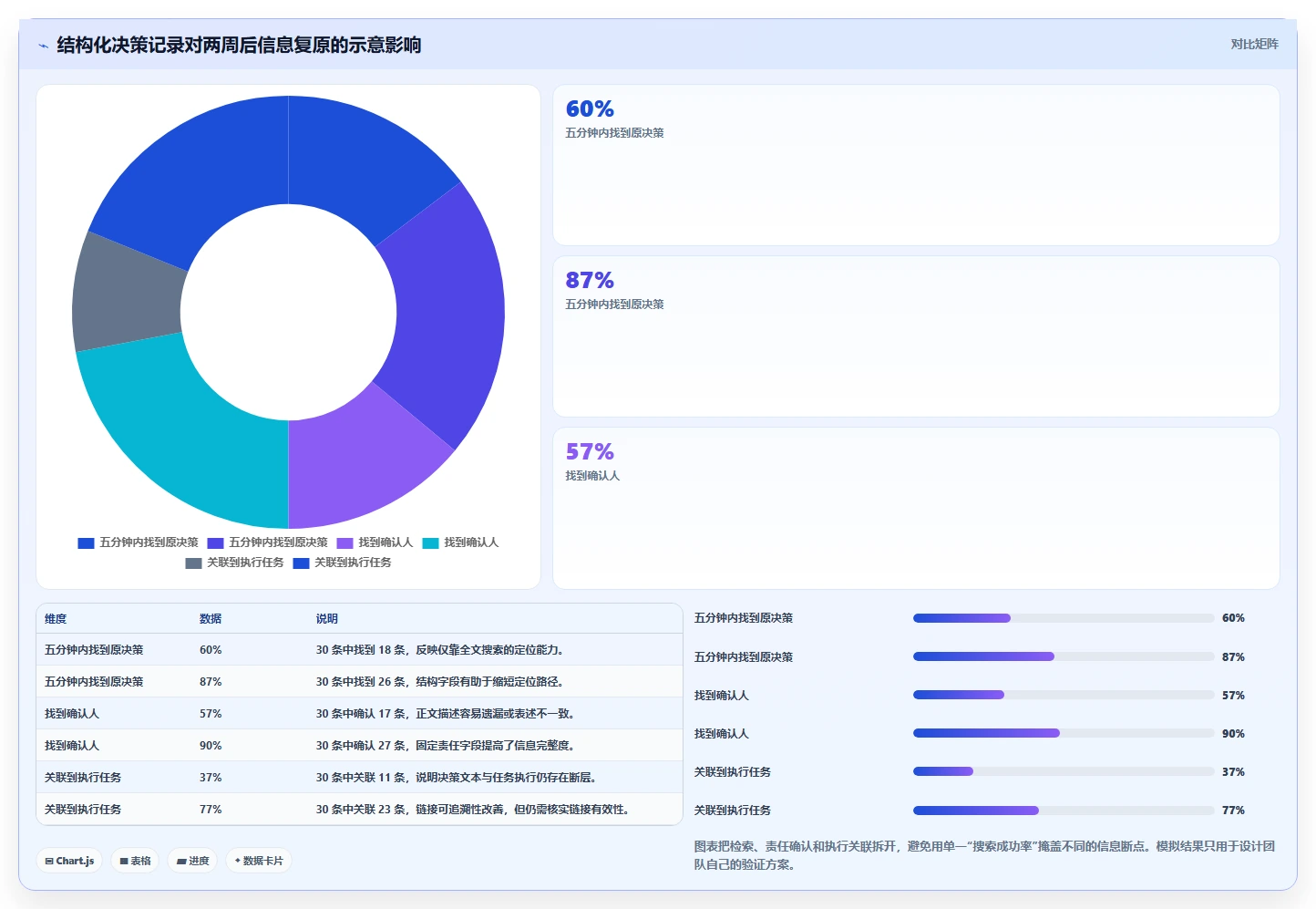Click the 77% progress bar
Screen dimensions: 1316x909
pyautogui.click(x=1064, y=811)
